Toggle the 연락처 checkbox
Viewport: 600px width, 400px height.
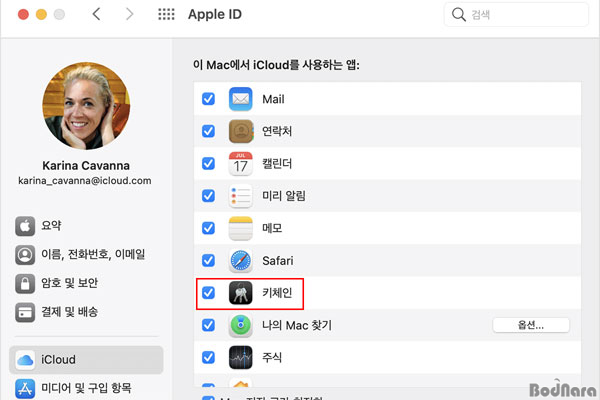[208, 131]
